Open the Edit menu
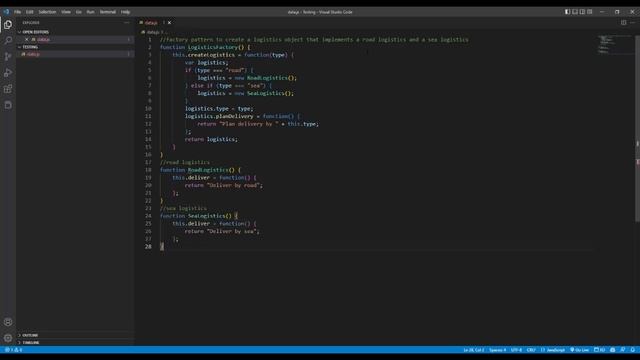The image size is (640, 360). click(x=30, y=12)
